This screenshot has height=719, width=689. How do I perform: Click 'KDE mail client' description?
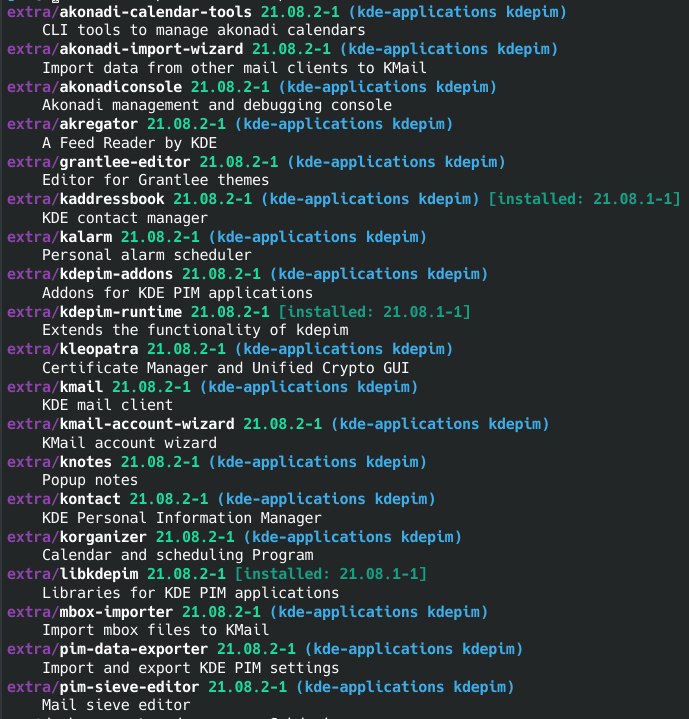(x=107, y=405)
